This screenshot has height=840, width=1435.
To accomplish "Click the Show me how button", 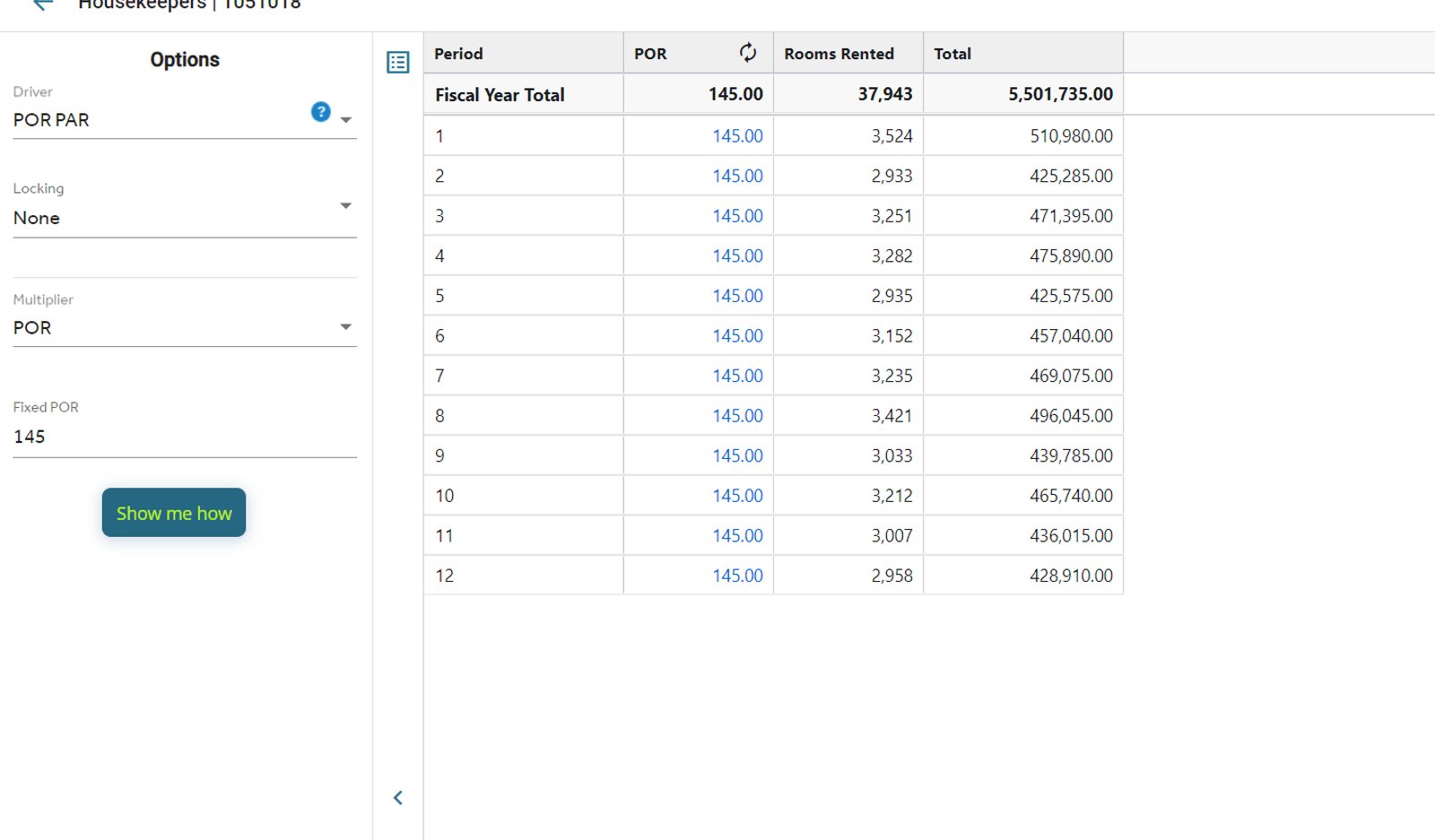I will point(174,513).
